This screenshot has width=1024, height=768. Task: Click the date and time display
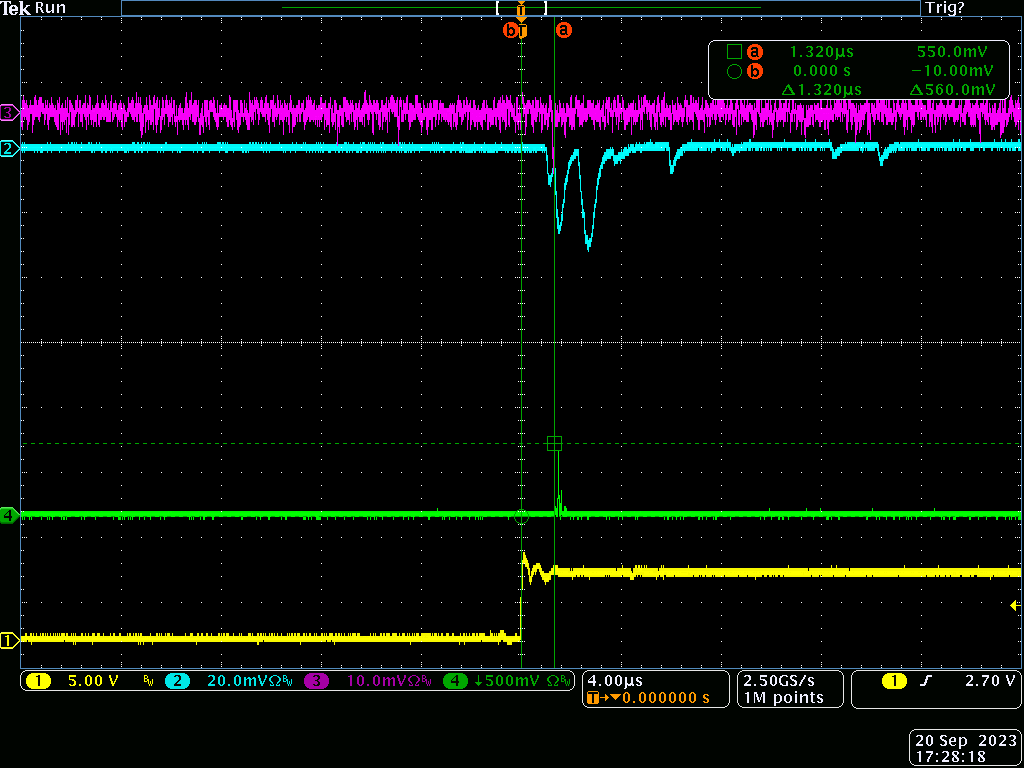(x=966, y=749)
